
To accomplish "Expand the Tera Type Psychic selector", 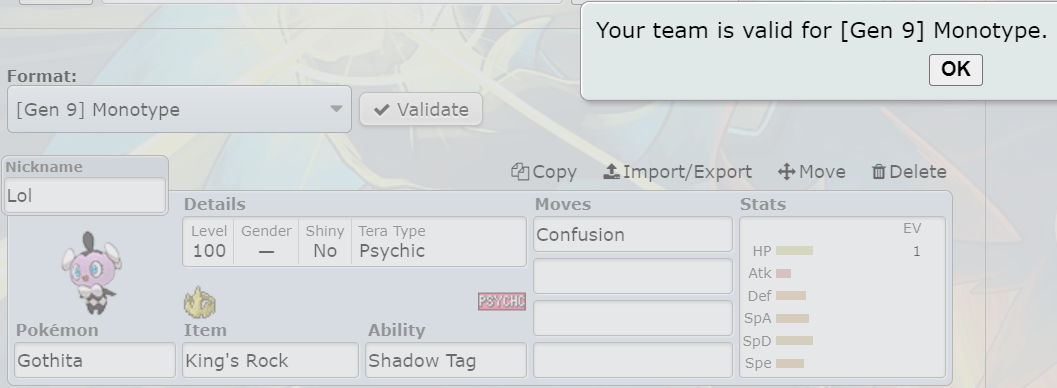I will click(x=439, y=241).
